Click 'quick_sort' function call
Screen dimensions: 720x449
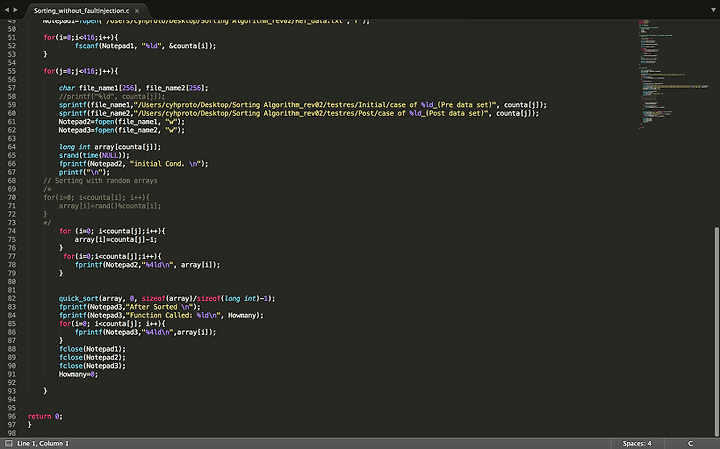[x=78, y=298]
